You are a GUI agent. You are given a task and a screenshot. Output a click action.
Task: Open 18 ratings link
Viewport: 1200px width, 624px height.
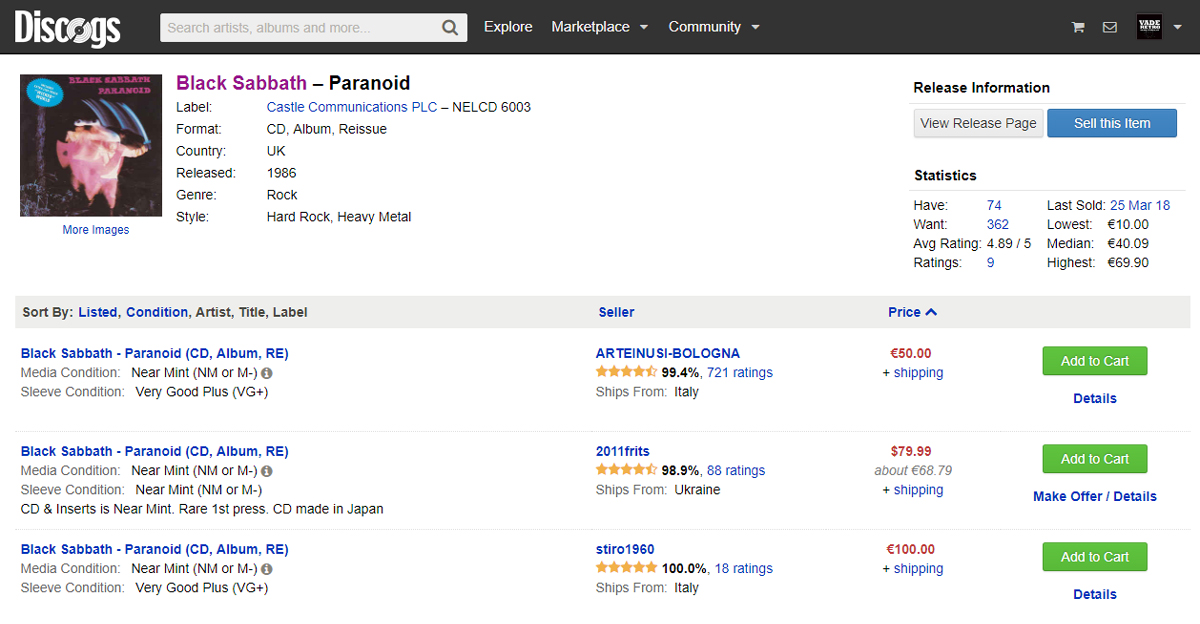pos(744,568)
